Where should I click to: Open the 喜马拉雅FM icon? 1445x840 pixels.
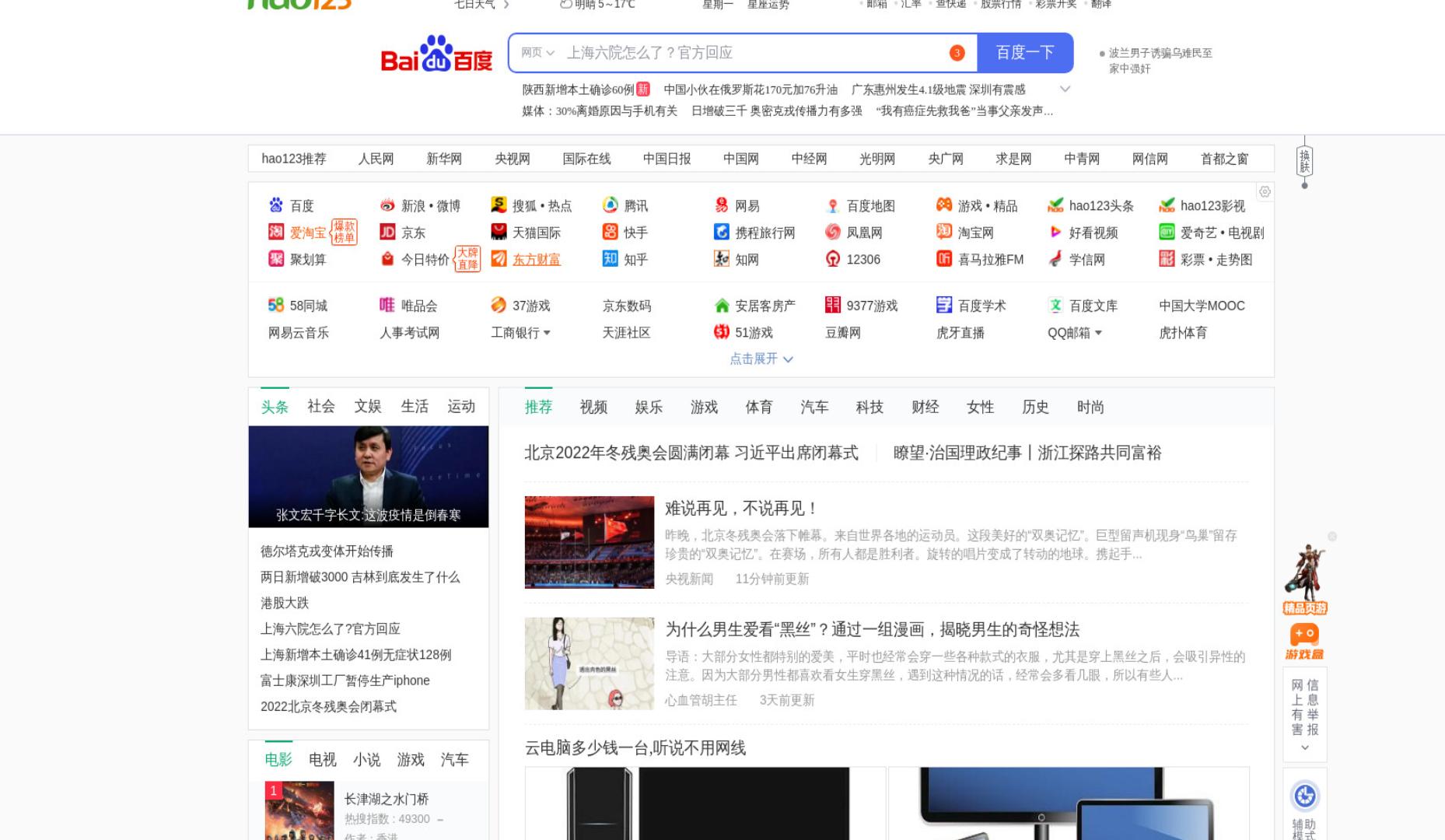pyautogui.click(x=944, y=259)
